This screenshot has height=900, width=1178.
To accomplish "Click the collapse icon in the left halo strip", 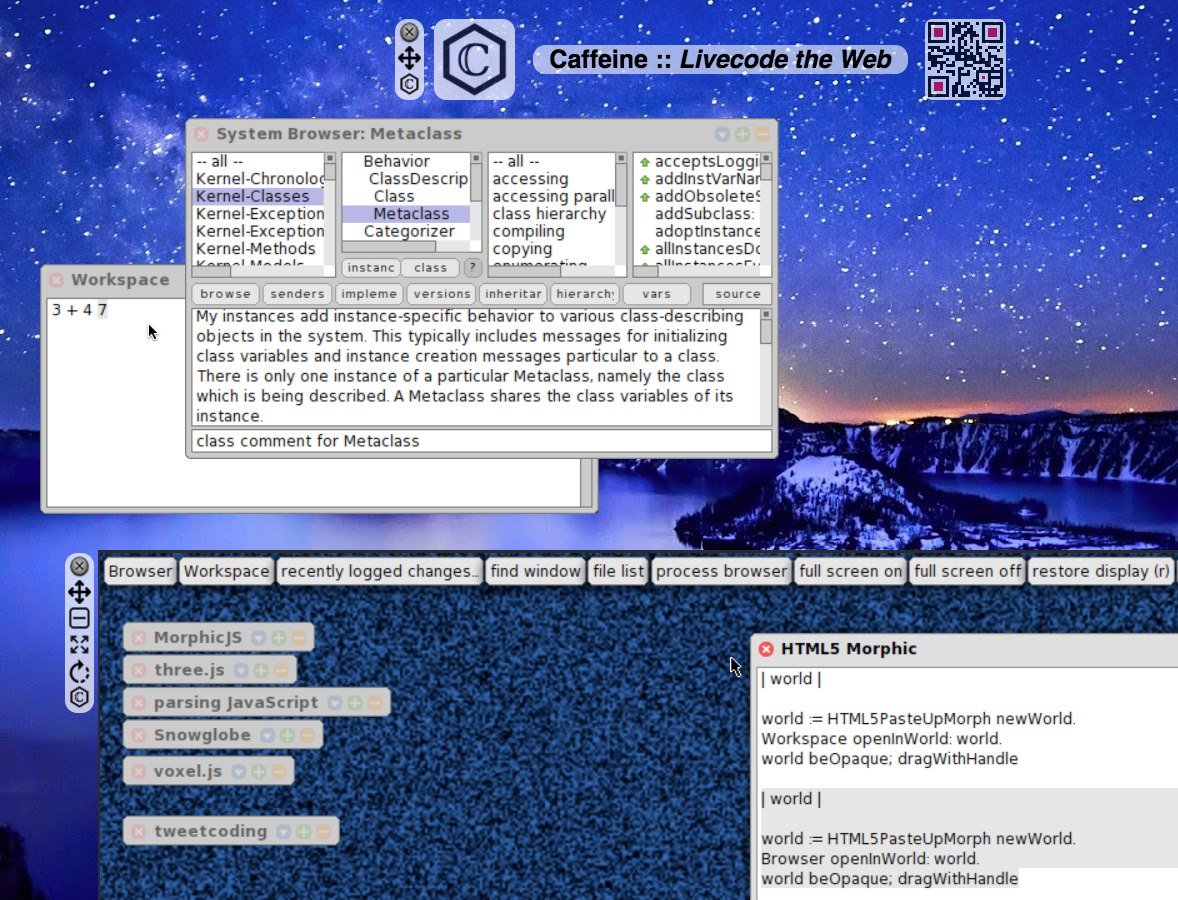I will pos(79,618).
